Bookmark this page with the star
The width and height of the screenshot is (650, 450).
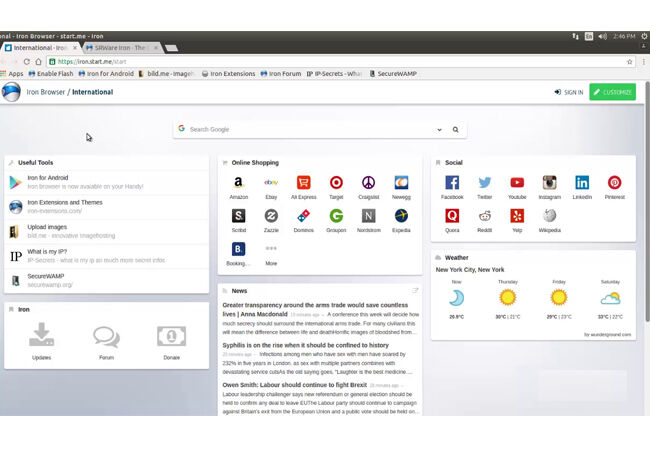(x=630, y=62)
